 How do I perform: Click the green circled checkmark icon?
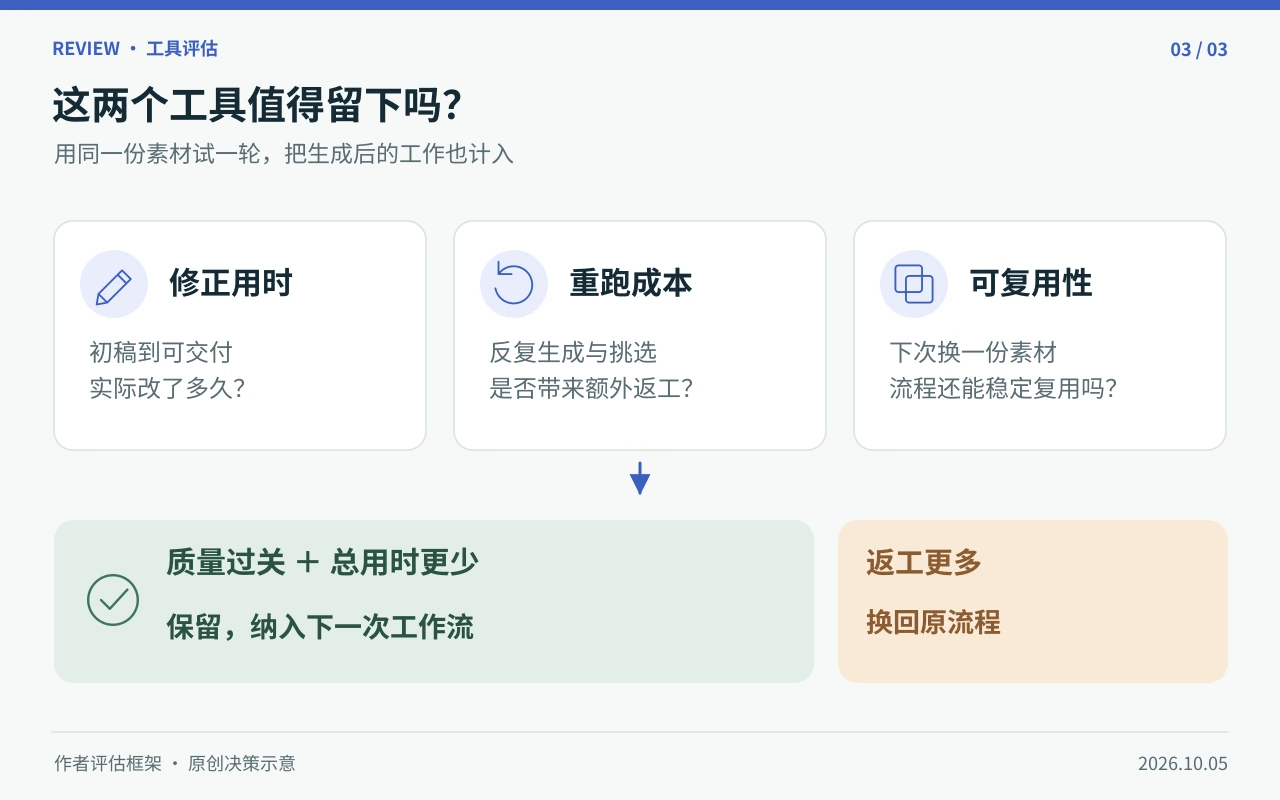[x=113, y=600]
